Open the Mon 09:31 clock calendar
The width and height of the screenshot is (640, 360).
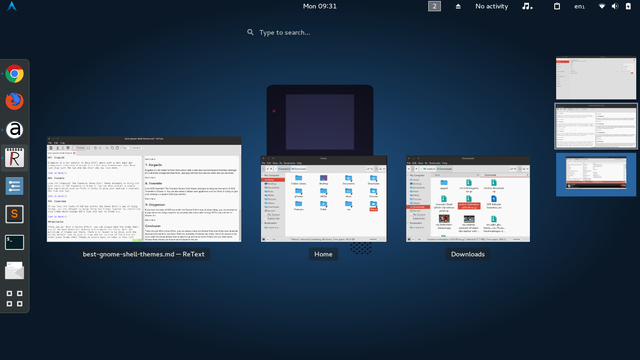pyautogui.click(x=320, y=6)
